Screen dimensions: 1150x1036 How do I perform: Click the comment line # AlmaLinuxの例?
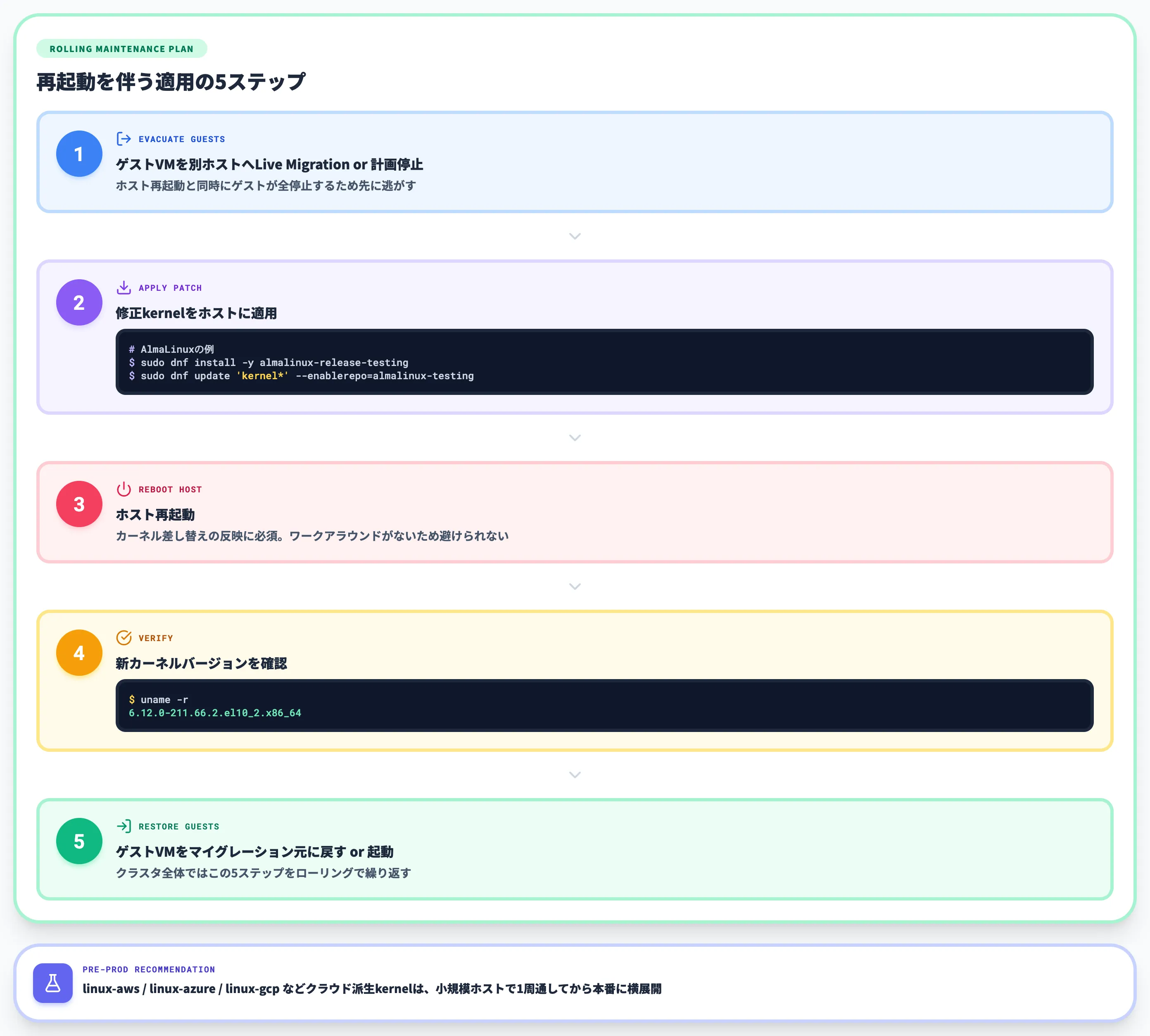pos(171,349)
